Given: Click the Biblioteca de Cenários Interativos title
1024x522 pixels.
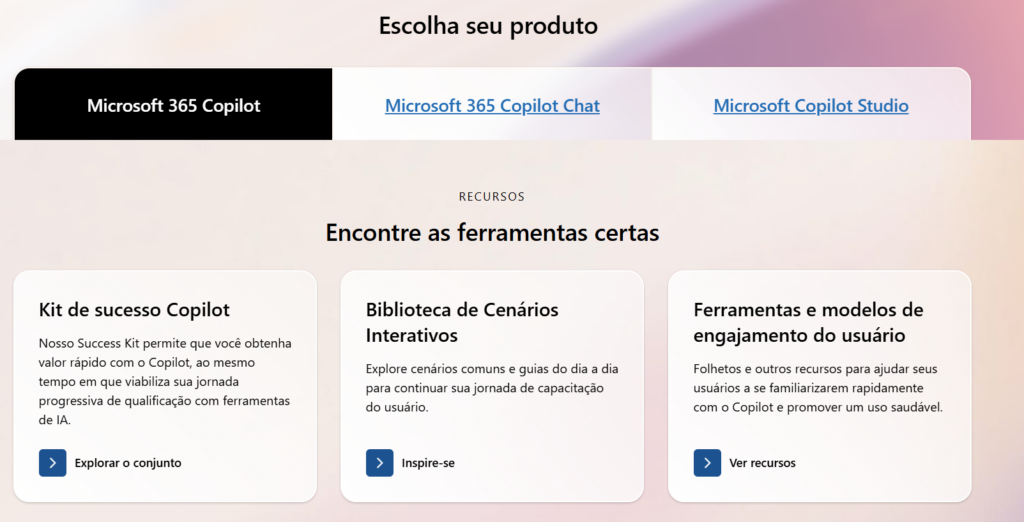Looking at the screenshot, I should pyautogui.click(x=462, y=322).
